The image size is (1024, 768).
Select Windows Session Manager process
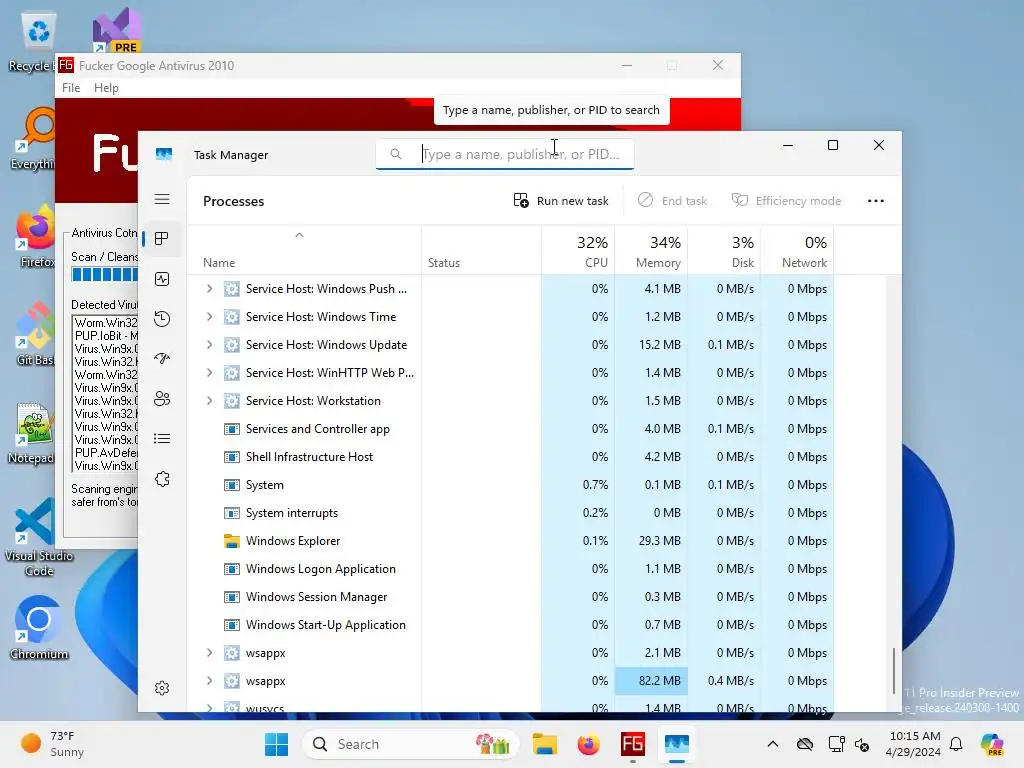(511, 597)
